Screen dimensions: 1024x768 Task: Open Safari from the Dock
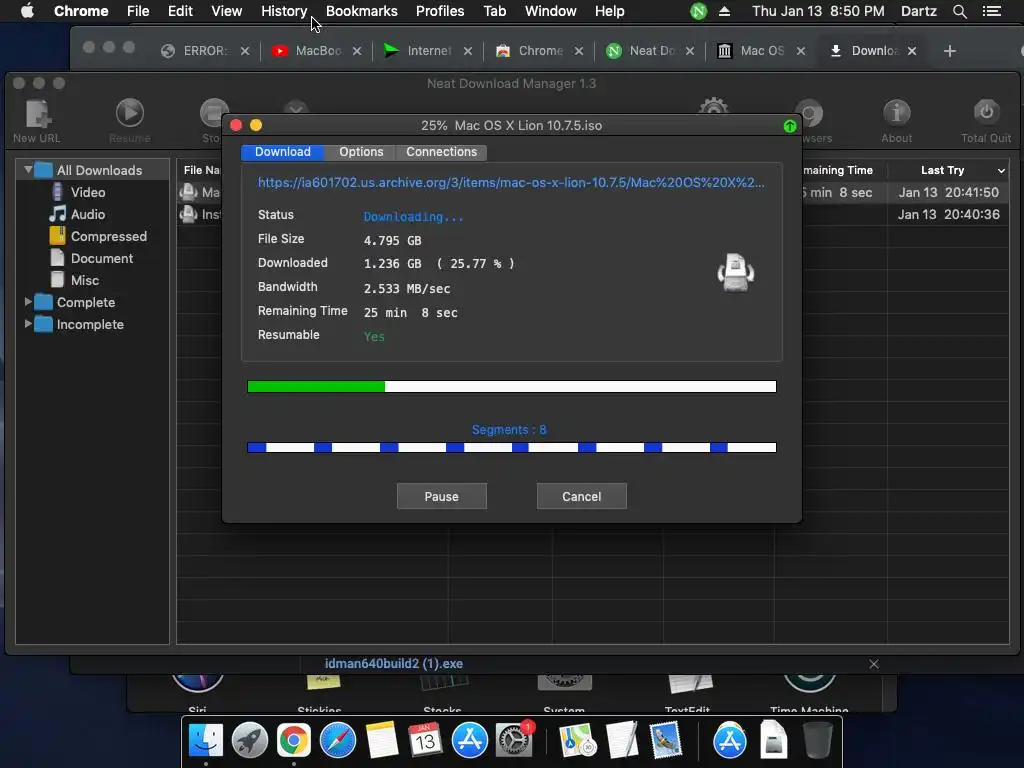[x=338, y=741]
